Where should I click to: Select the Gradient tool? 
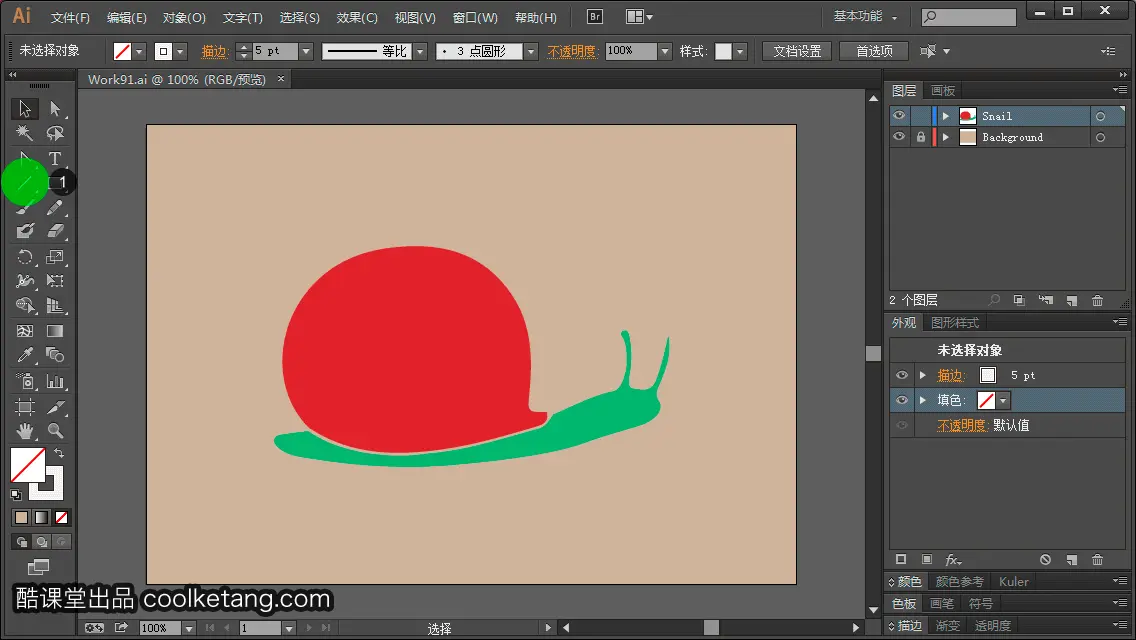pyautogui.click(x=55, y=331)
